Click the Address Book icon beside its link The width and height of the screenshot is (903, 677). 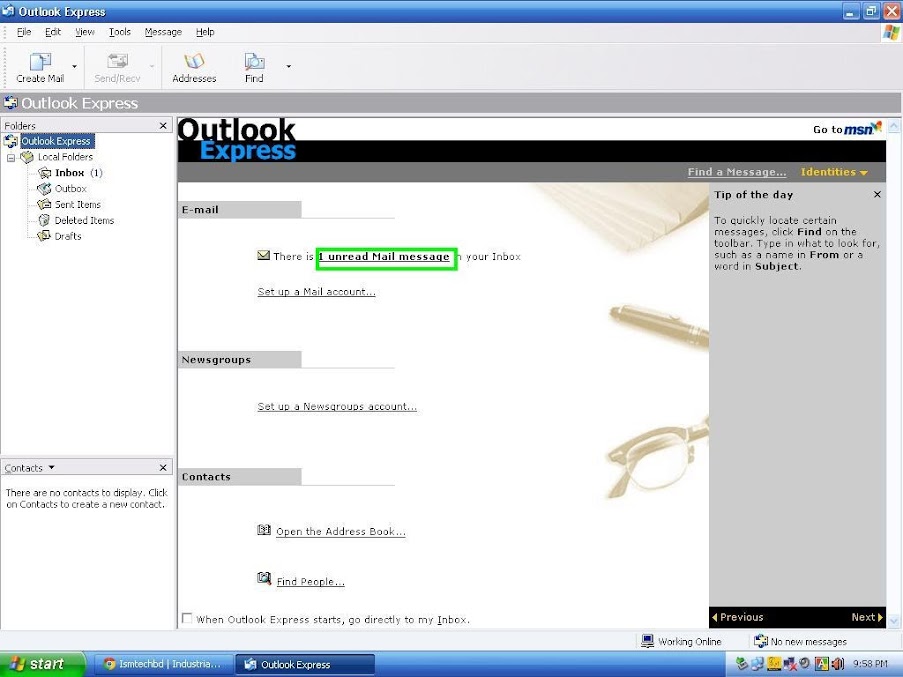click(264, 530)
